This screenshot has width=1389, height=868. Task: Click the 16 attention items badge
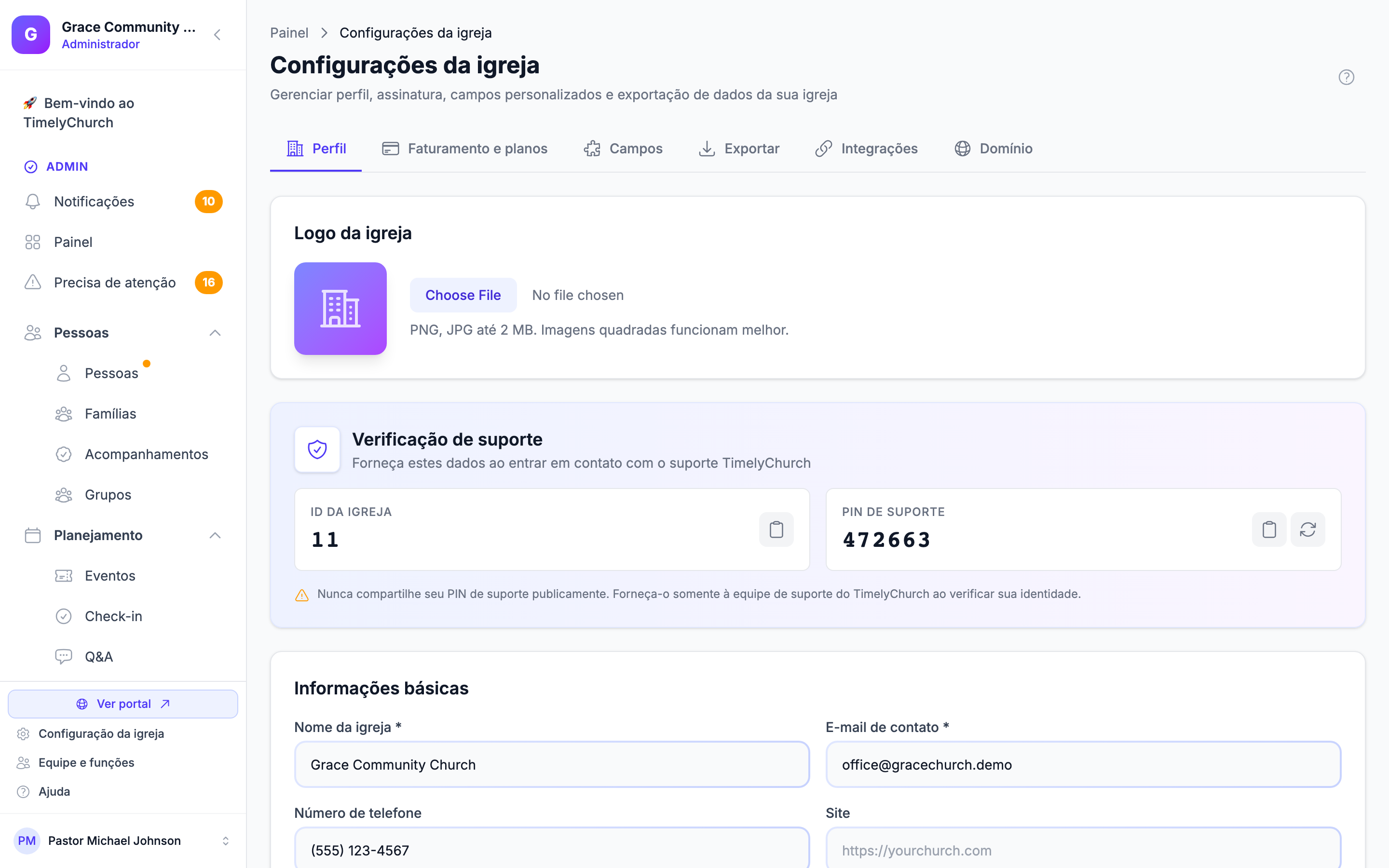208,283
